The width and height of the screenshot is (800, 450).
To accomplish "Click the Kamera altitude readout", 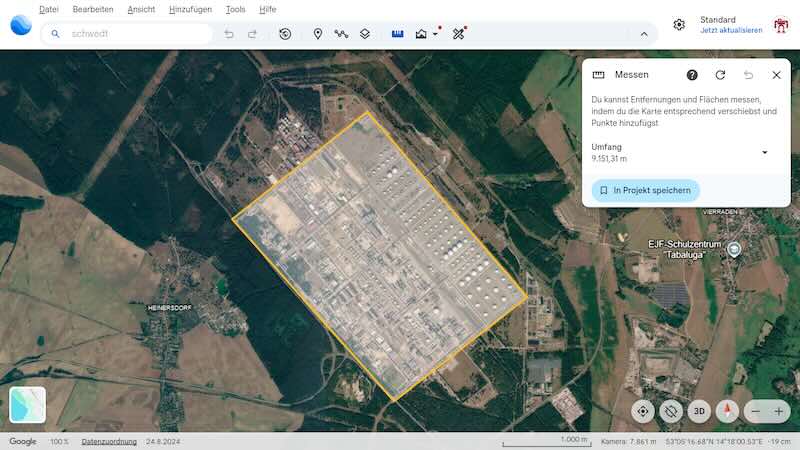I will pos(629,441).
